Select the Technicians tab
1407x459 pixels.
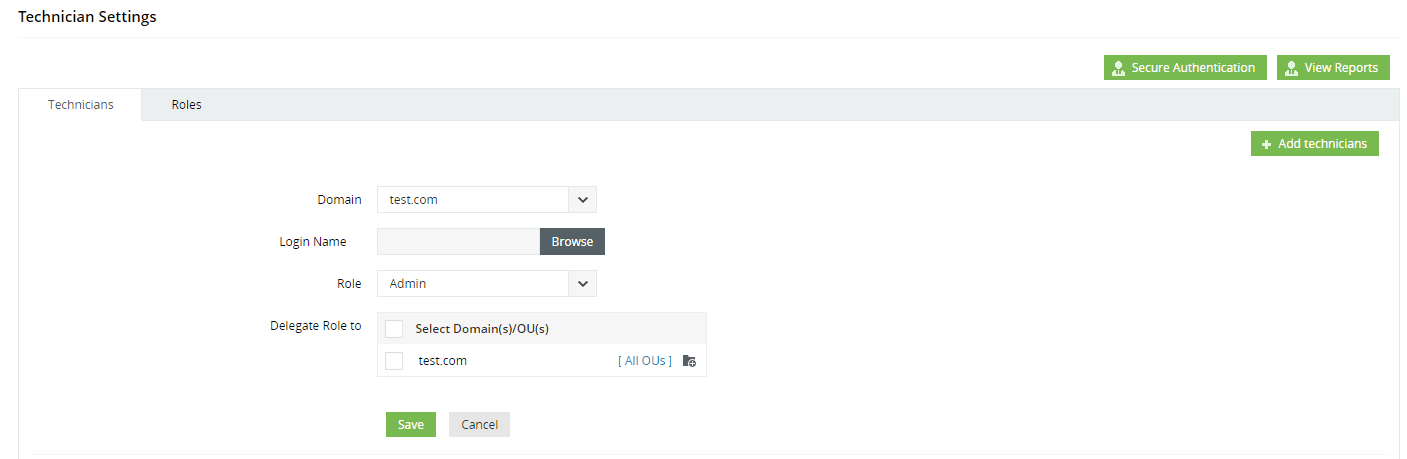tap(81, 105)
